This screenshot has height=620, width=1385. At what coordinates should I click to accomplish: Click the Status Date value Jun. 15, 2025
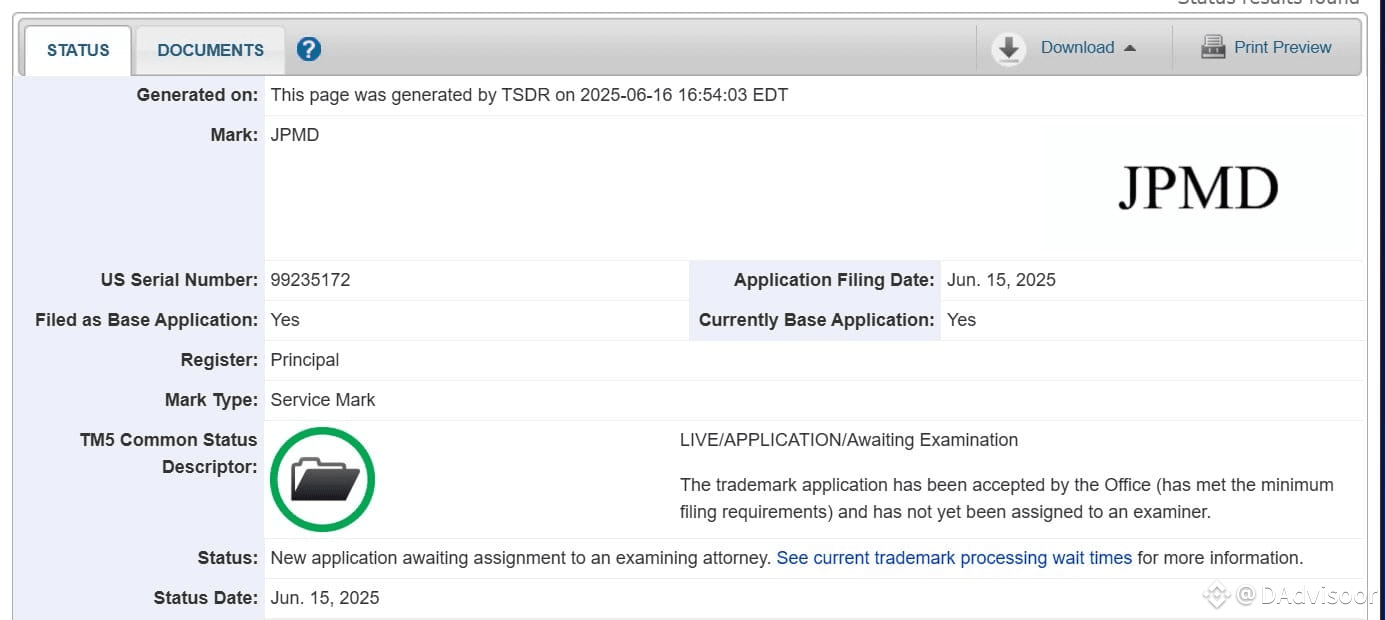[x=325, y=598]
